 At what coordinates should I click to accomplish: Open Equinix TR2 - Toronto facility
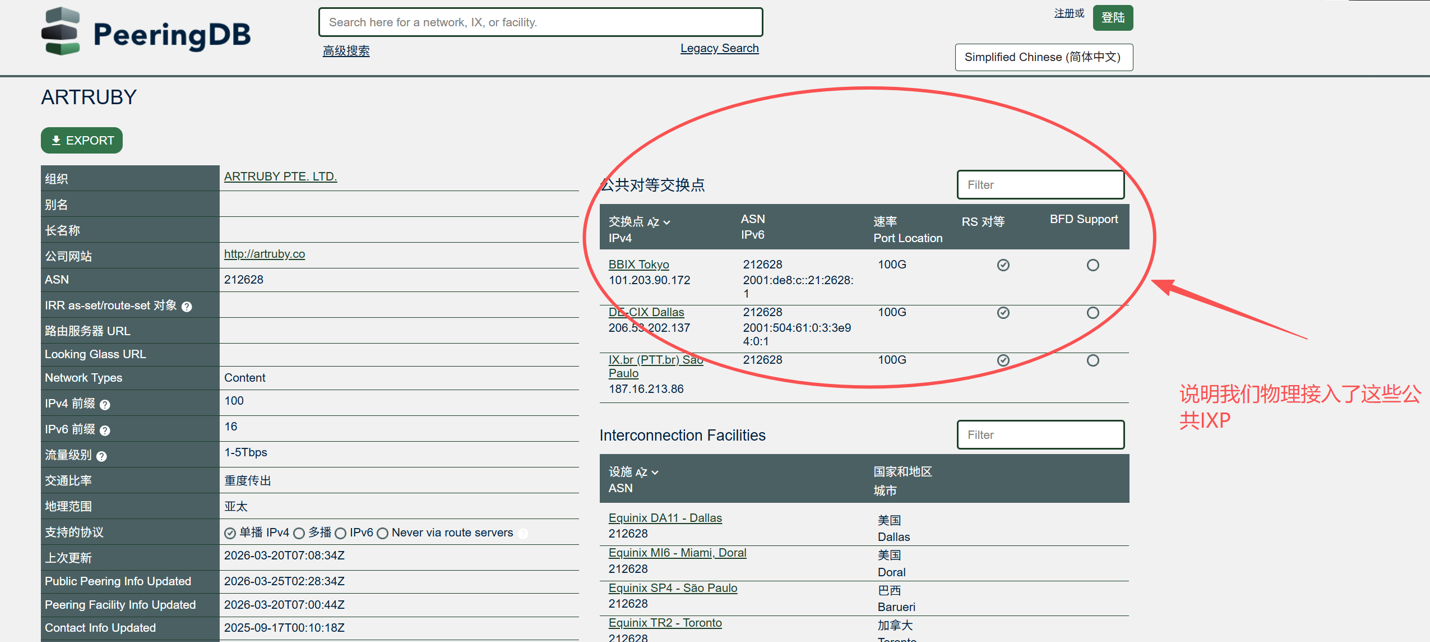665,623
